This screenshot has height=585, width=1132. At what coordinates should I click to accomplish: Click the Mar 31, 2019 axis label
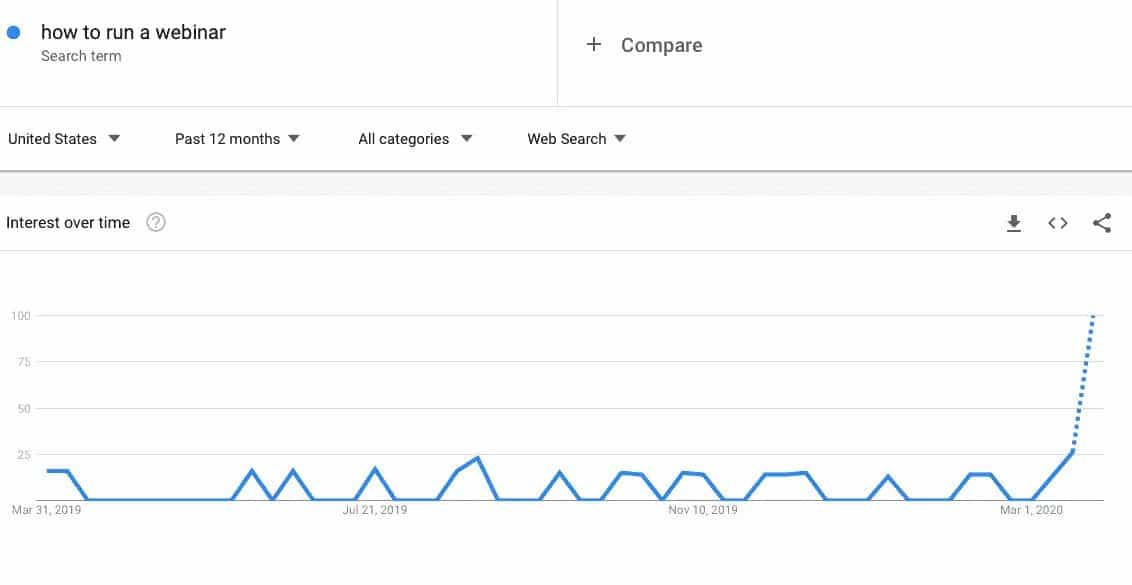coord(46,511)
